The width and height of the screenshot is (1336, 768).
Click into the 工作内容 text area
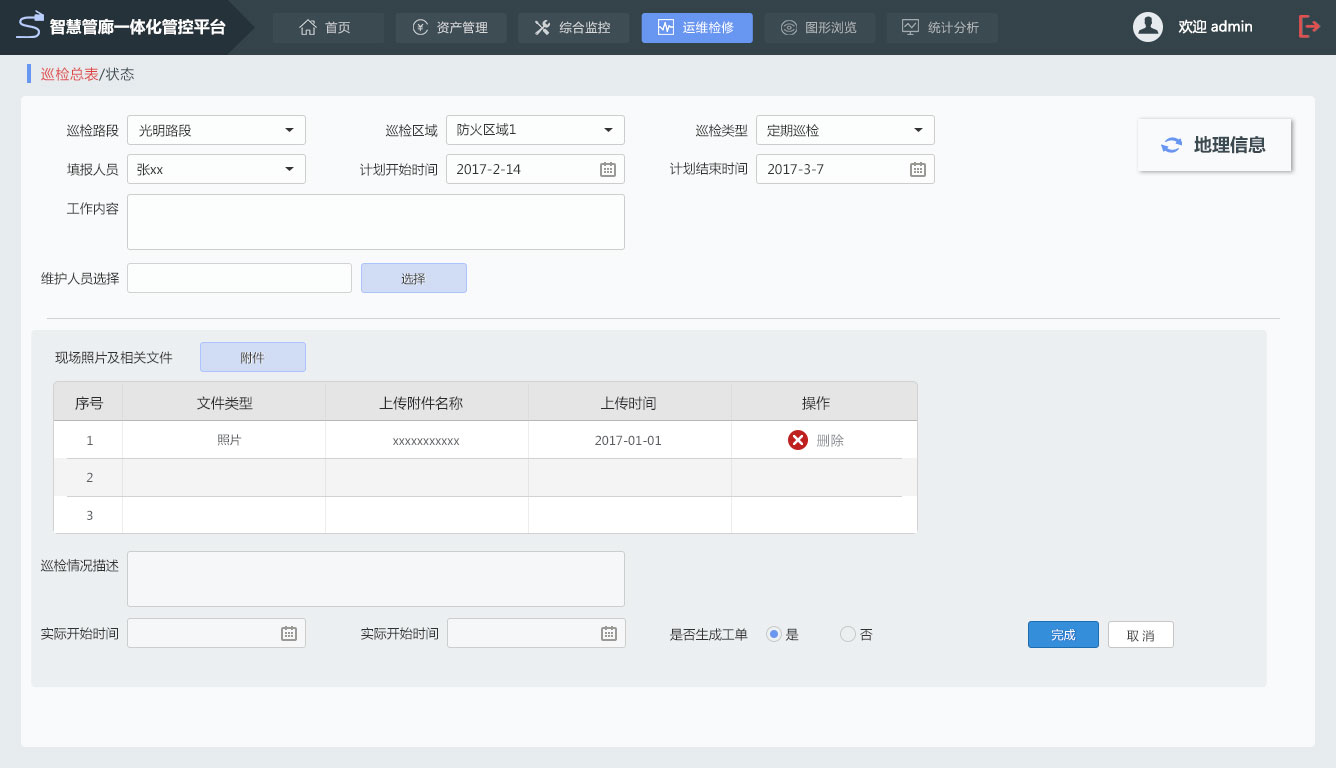[375, 222]
